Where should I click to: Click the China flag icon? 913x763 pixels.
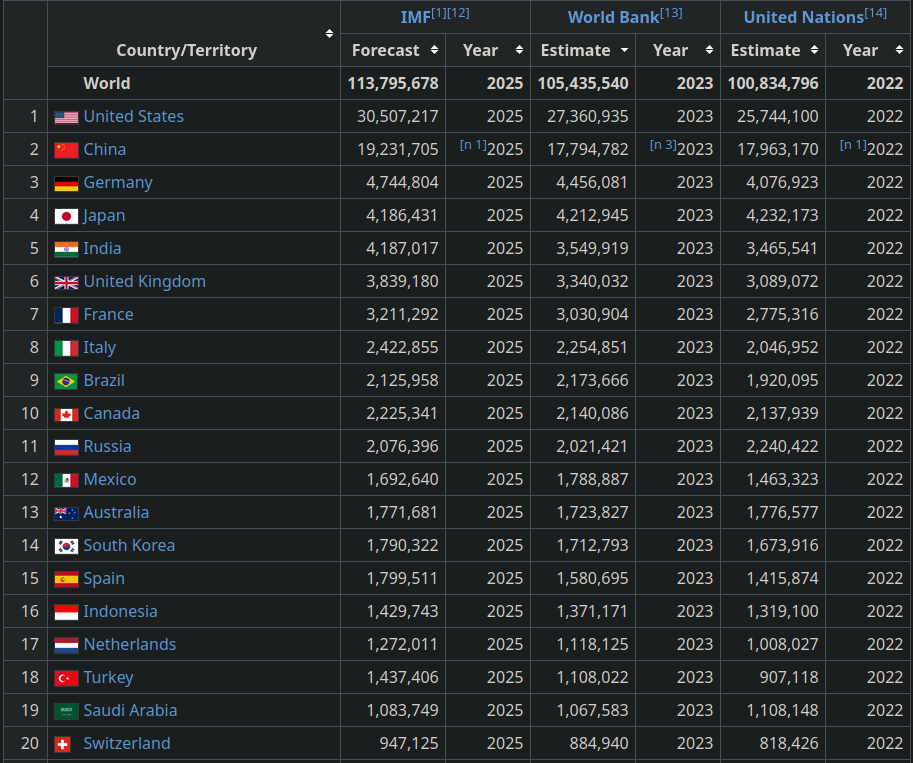click(66, 150)
